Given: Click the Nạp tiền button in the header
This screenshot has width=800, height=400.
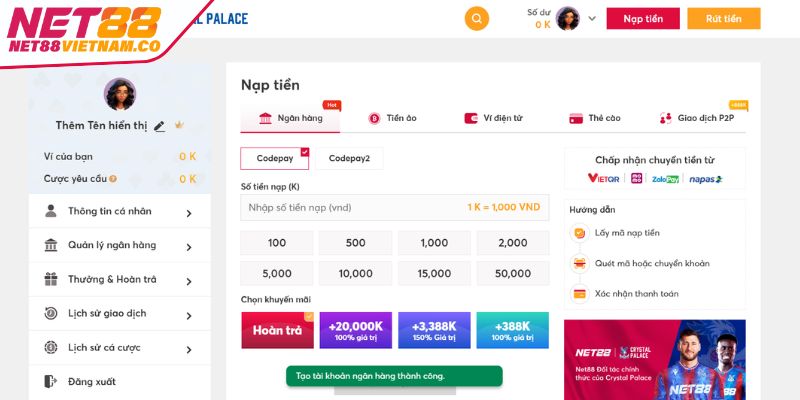Looking at the screenshot, I should 643,19.
